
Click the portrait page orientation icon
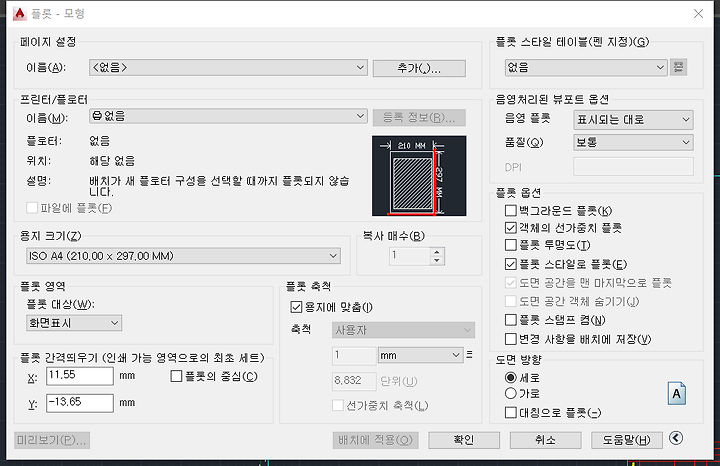(x=677, y=393)
